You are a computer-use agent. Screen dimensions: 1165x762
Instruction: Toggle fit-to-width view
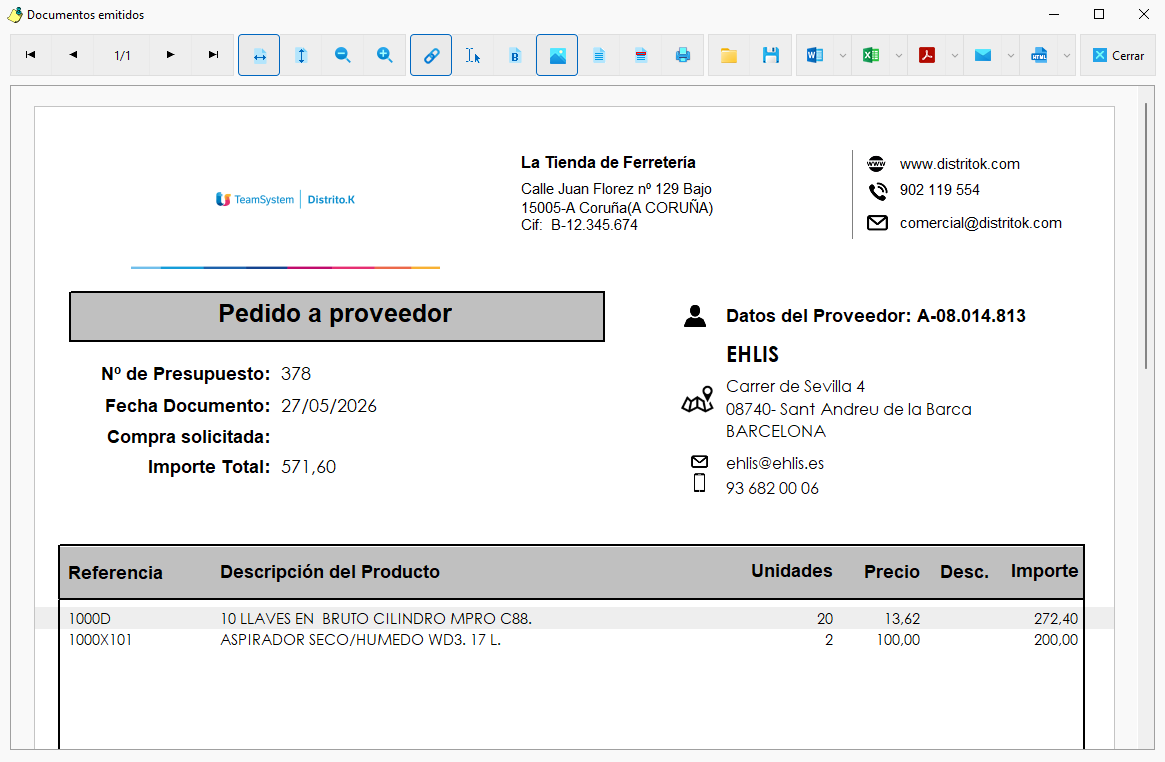[259, 55]
